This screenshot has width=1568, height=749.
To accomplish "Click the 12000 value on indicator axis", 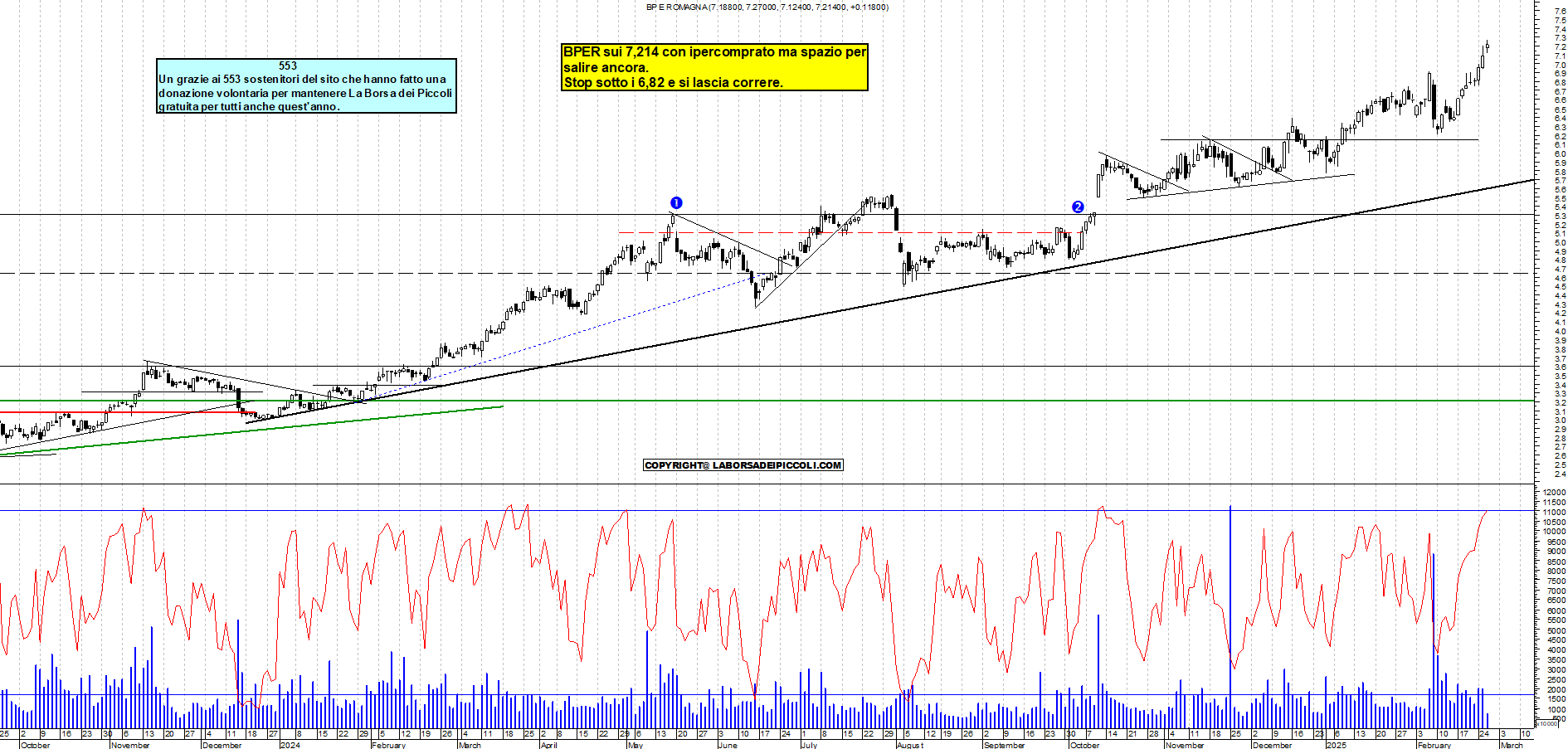I will point(1554,492).
